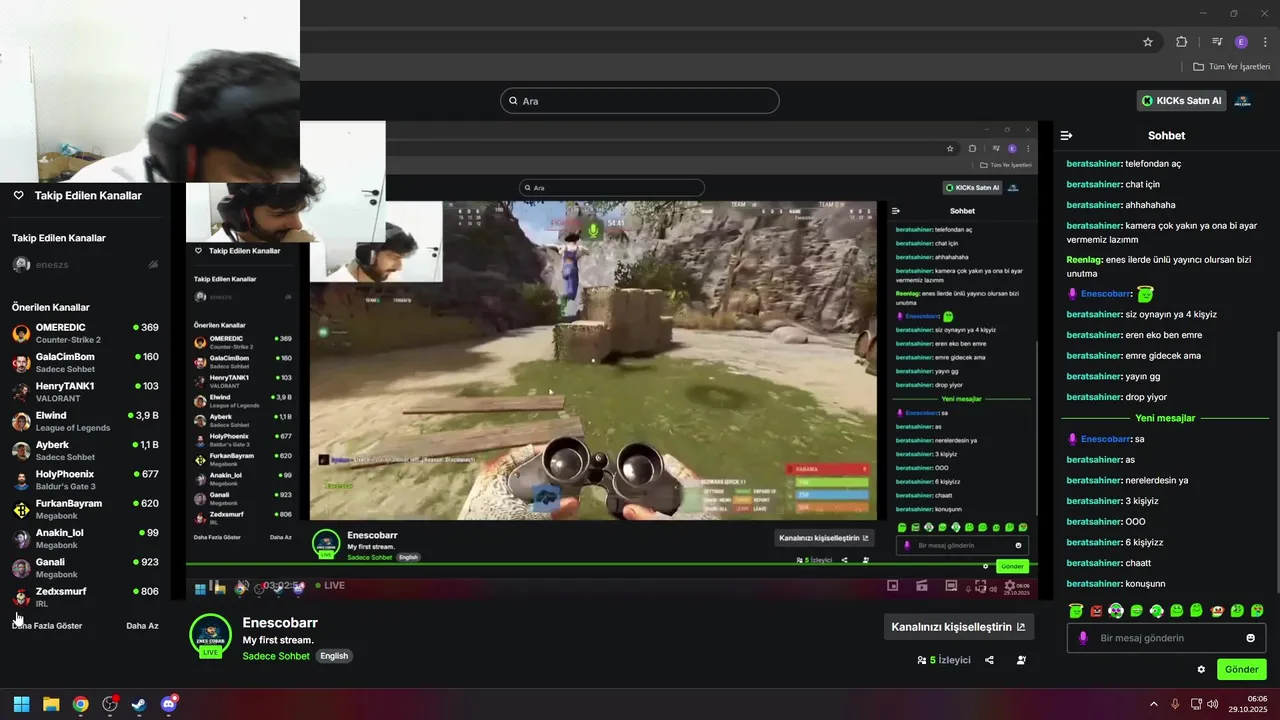Collapse the list with Daha Az

(142, 625)
